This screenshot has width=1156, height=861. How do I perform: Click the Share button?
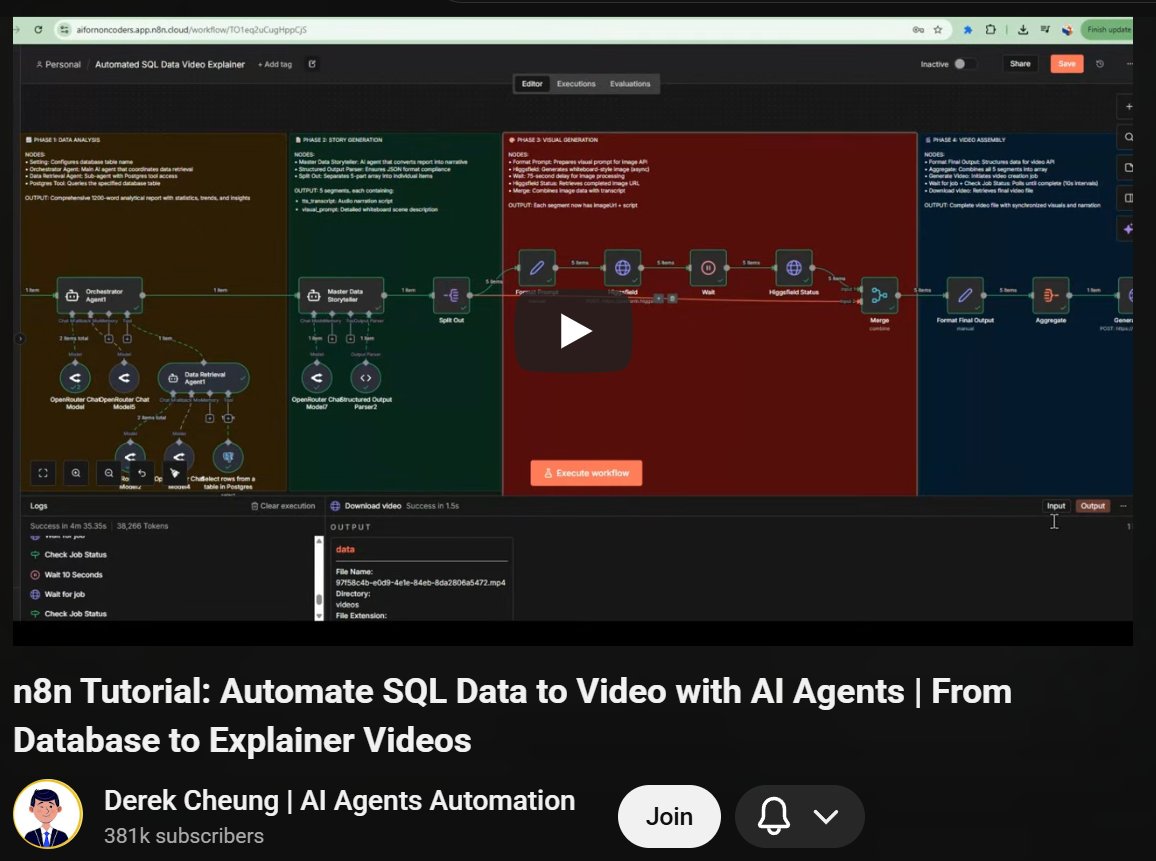click(x=1020, y=64)
